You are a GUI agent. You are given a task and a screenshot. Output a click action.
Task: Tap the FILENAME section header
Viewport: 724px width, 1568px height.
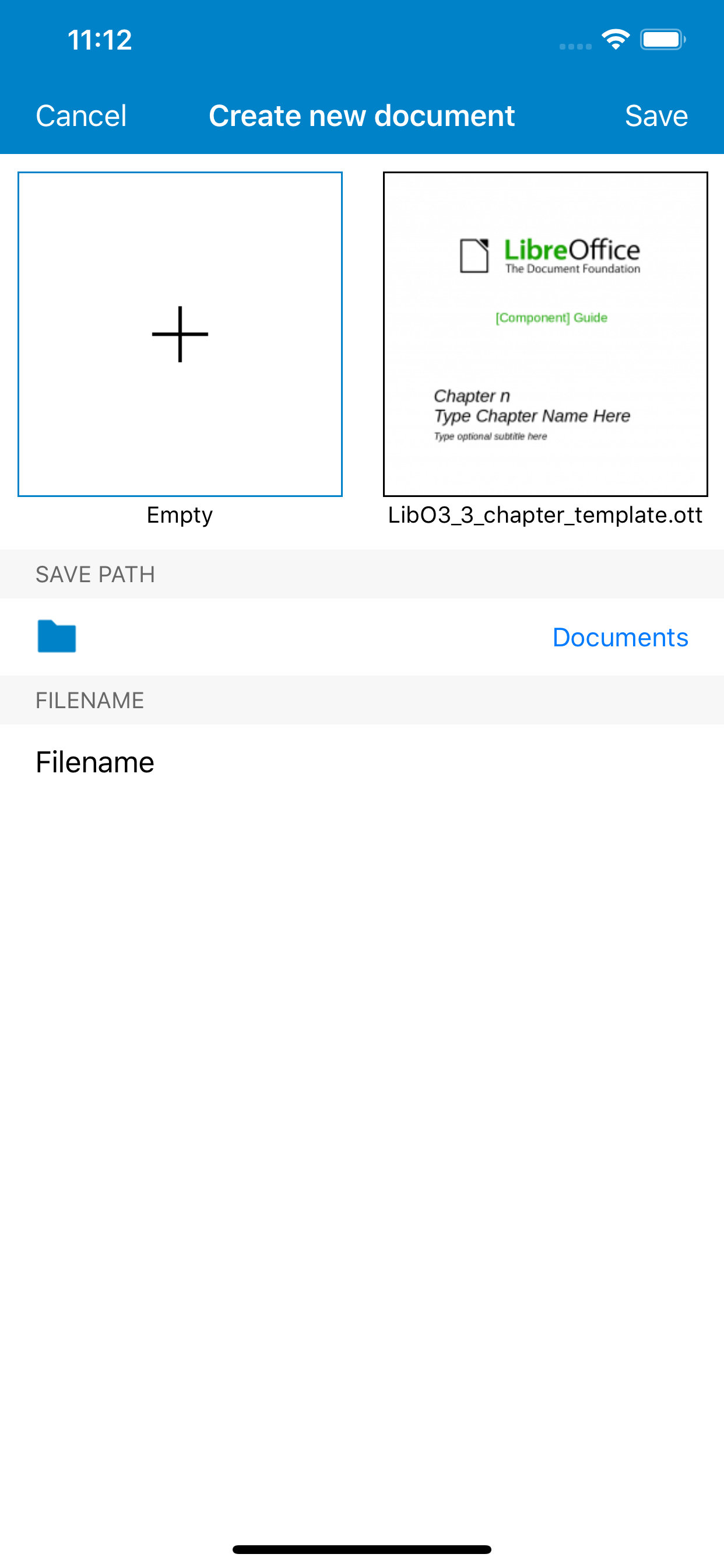pyautogui.click(x=89, y=700)
